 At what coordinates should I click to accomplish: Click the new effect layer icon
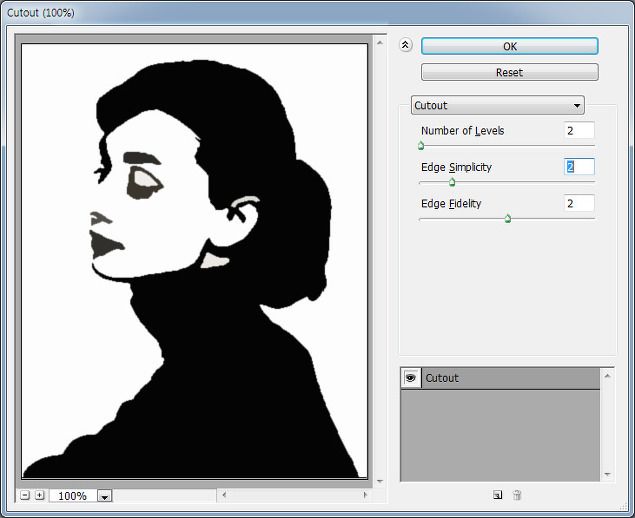tap(497, 495)
